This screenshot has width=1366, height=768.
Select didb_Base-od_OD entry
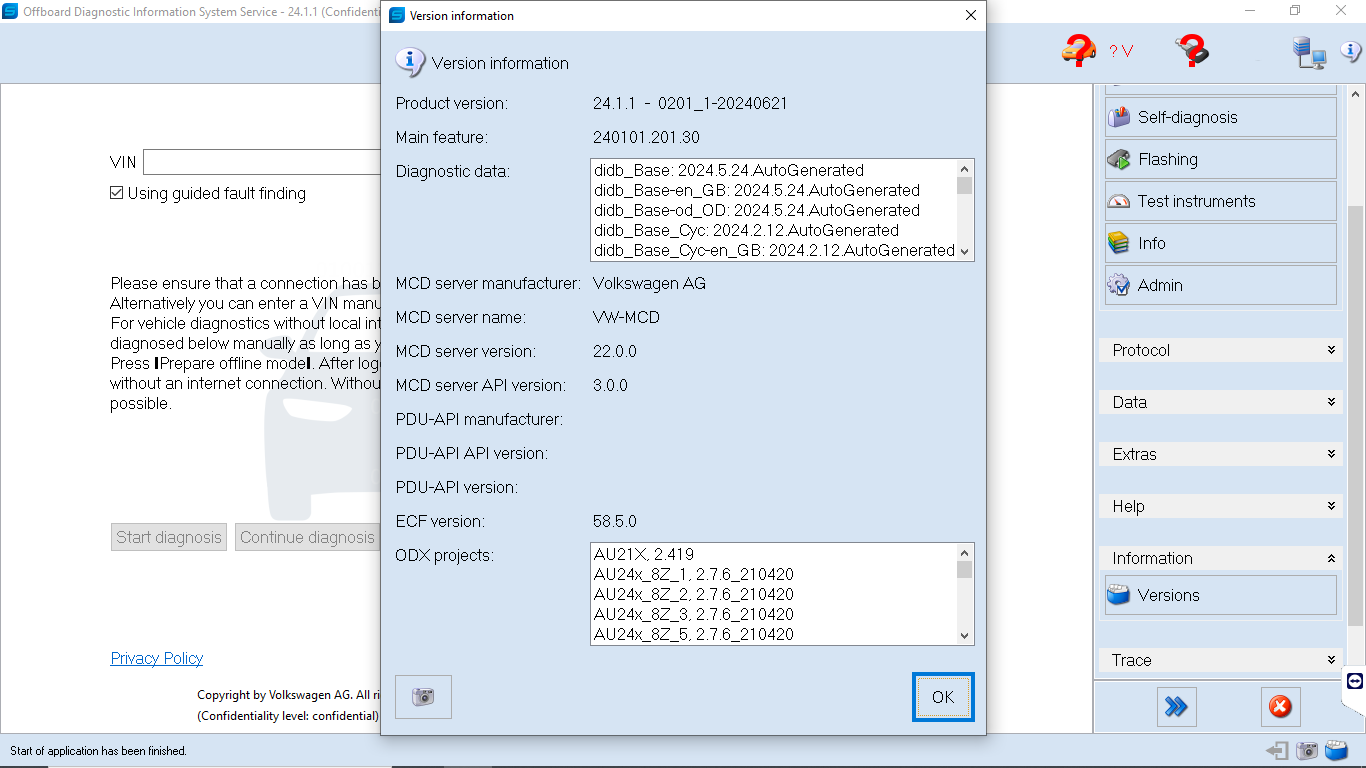[x=757, y=210]
